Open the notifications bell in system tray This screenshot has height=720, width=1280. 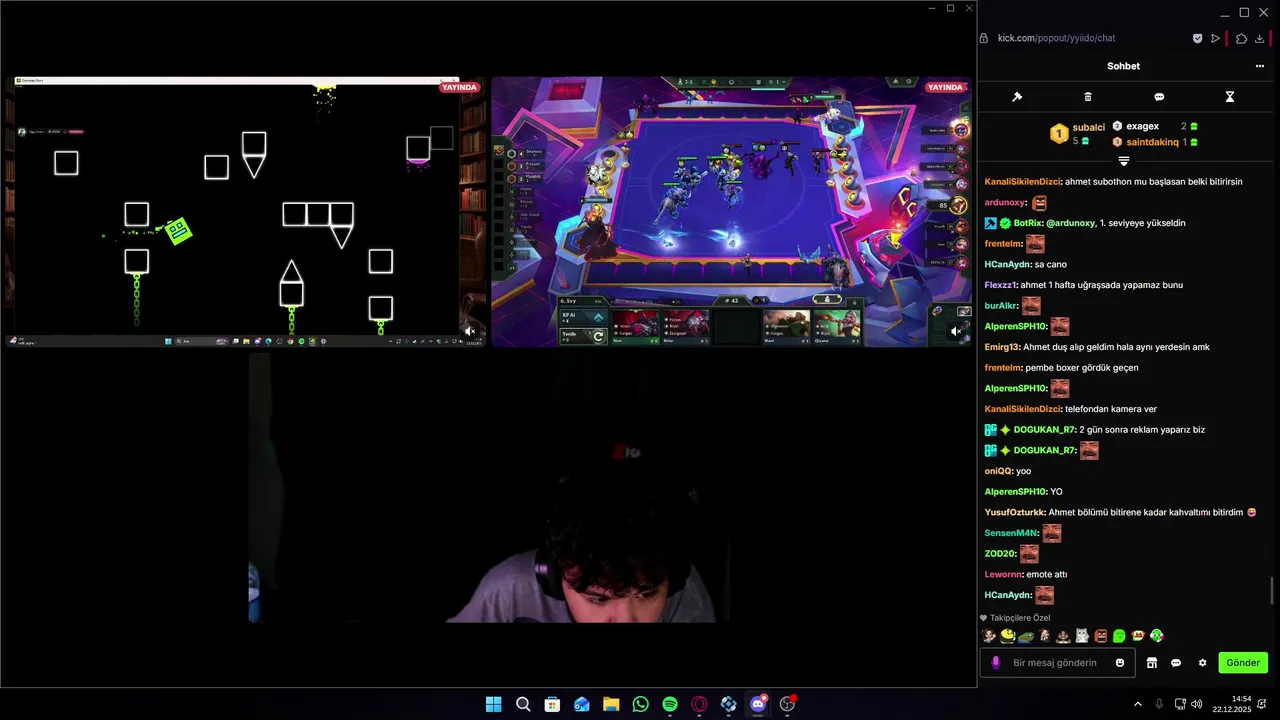pyautogui.click(x=1263, y=704)
